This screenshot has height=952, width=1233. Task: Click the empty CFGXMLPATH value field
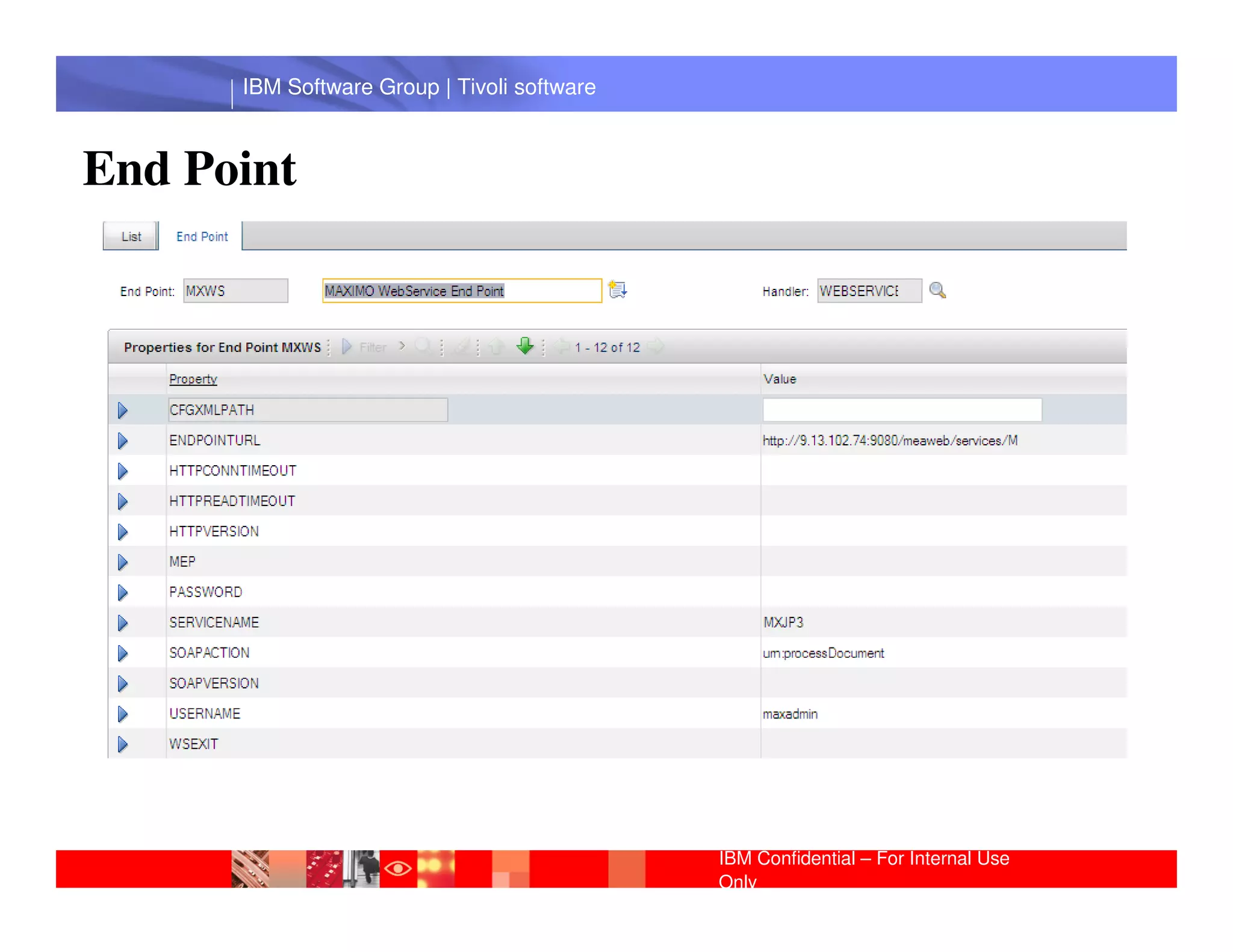point(902,410)
